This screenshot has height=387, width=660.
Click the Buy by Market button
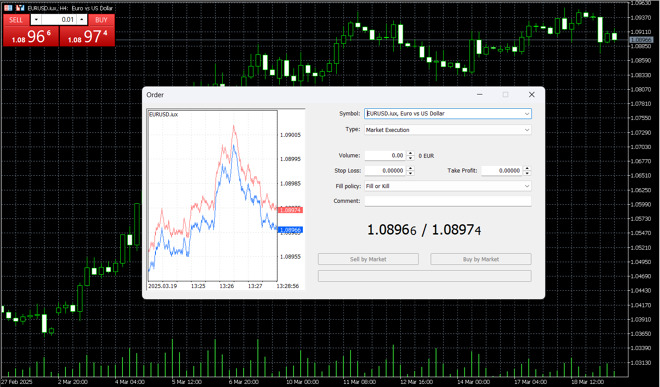481,259
